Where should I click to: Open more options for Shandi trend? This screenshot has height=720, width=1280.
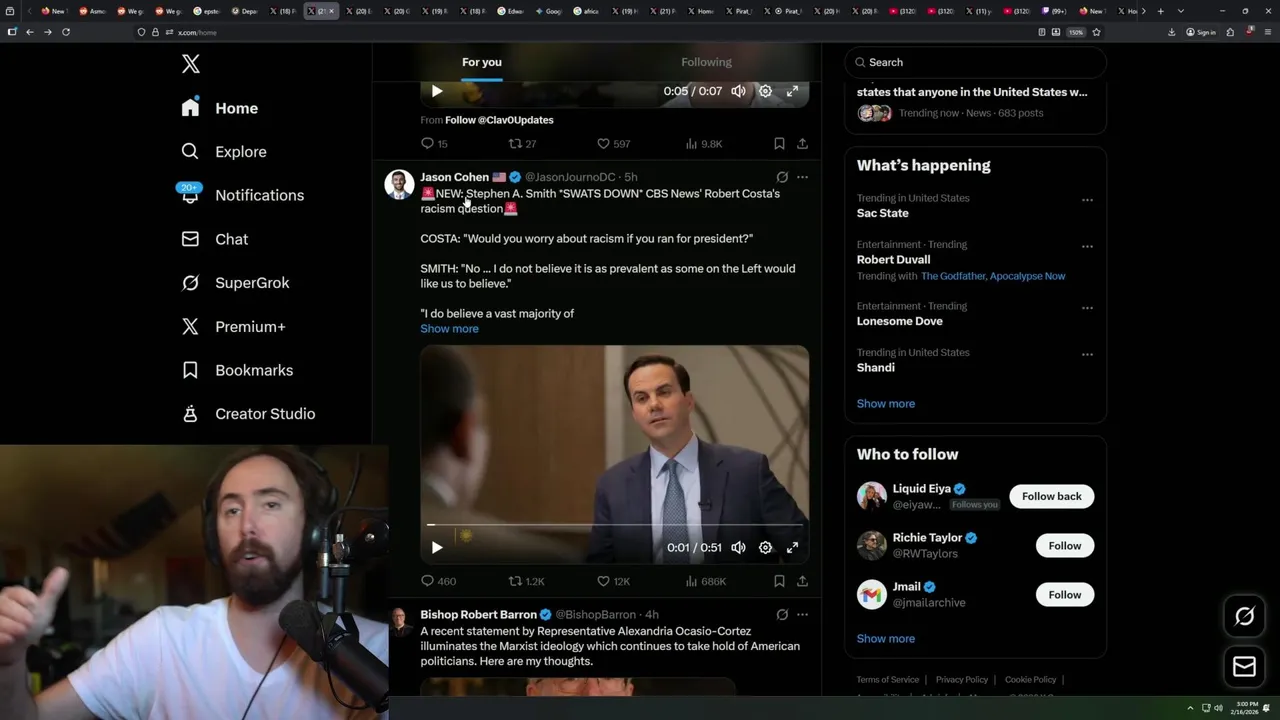pos(1087,354)
